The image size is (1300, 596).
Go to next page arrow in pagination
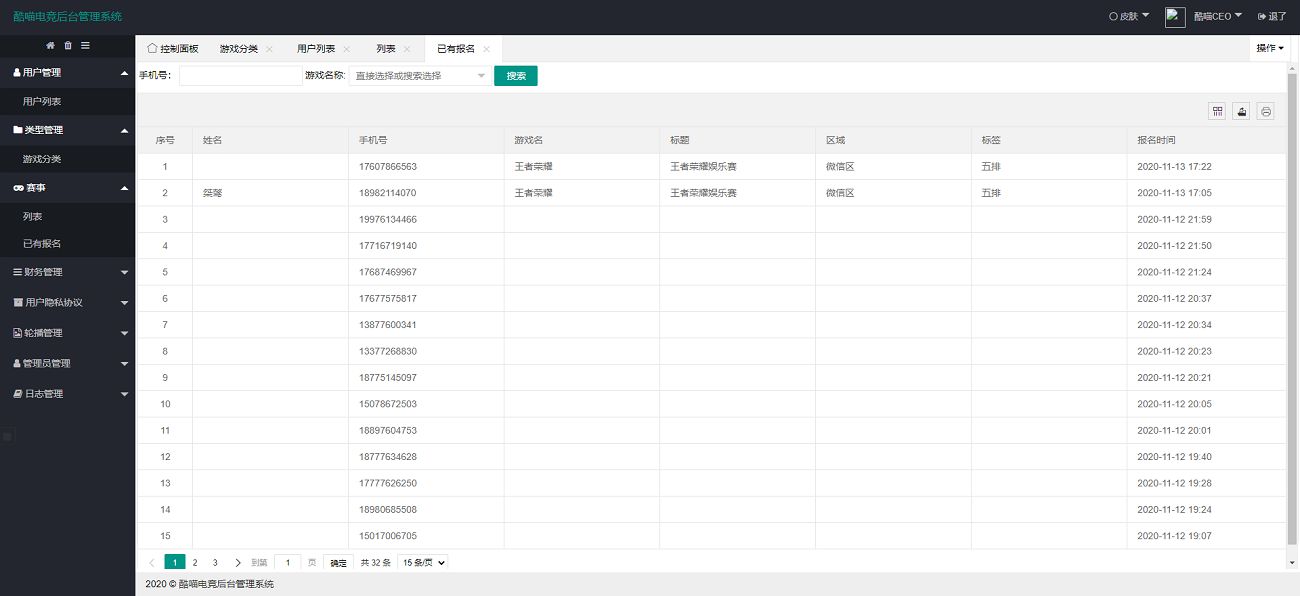point(238,563)
